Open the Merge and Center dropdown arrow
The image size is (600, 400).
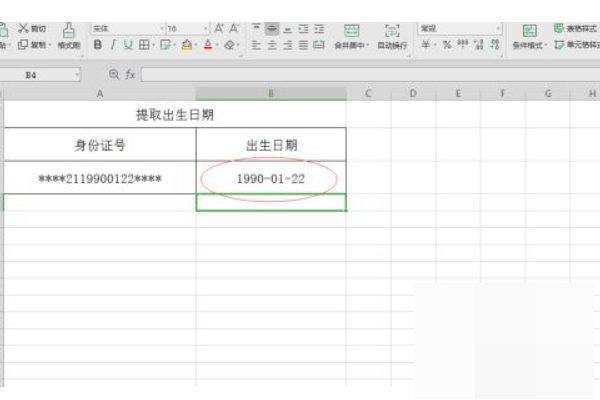click(368, 45)
